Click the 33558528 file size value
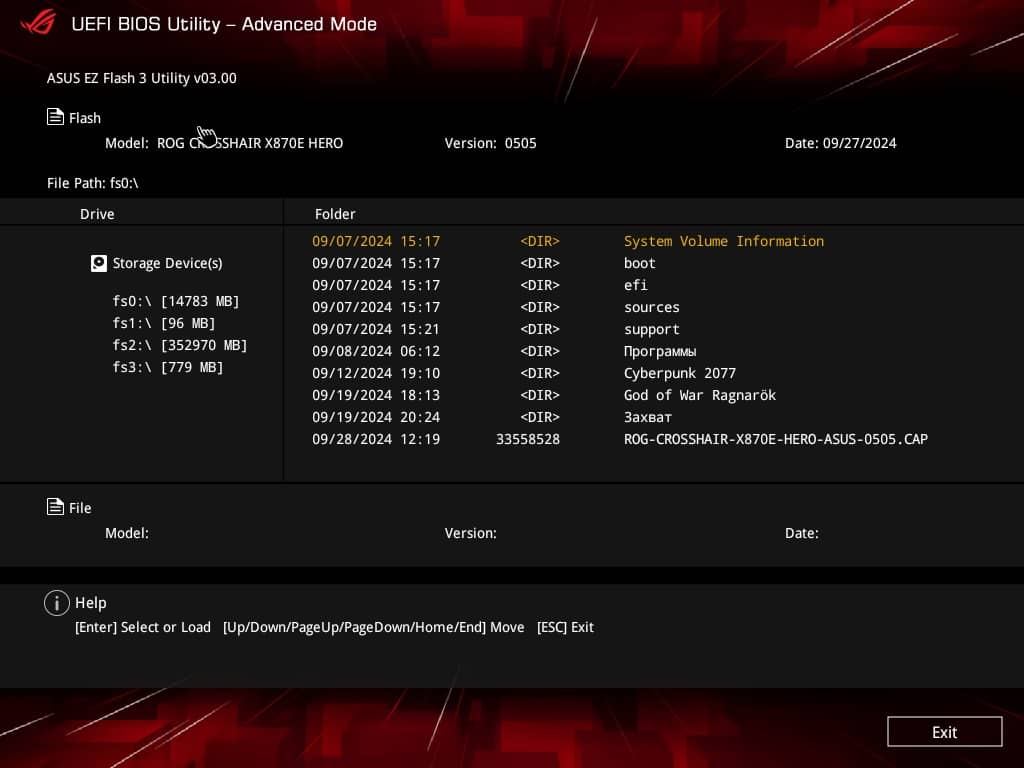 [x=528, y=439]
